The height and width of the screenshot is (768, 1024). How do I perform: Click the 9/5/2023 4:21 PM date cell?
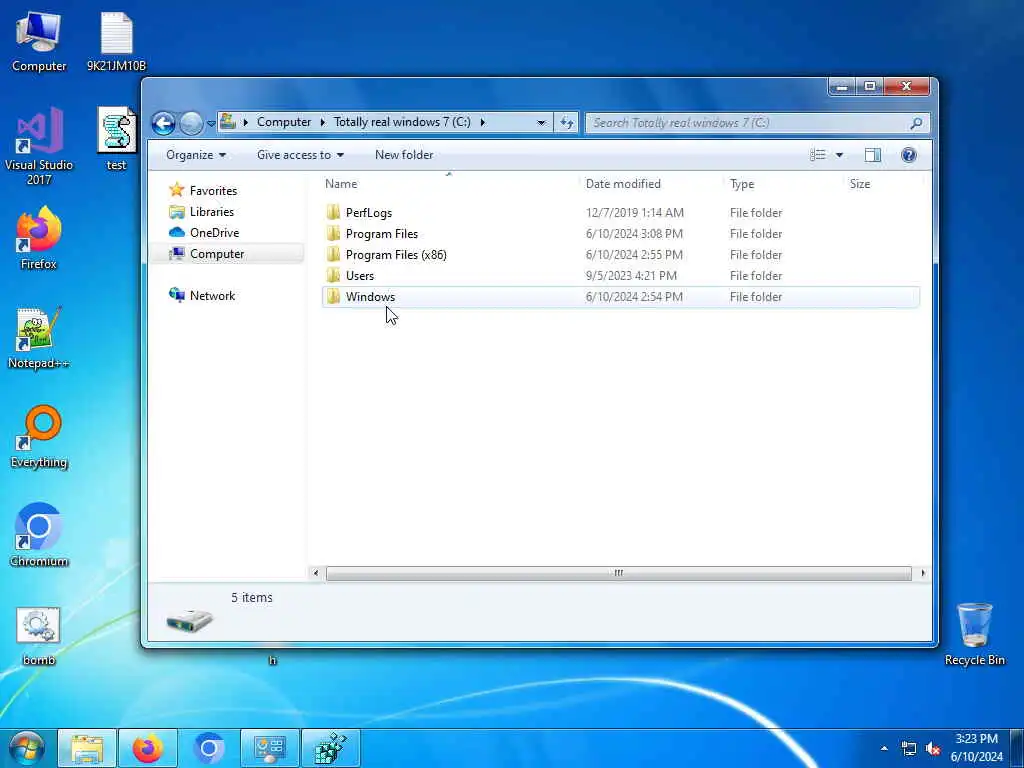coord(632,275)
